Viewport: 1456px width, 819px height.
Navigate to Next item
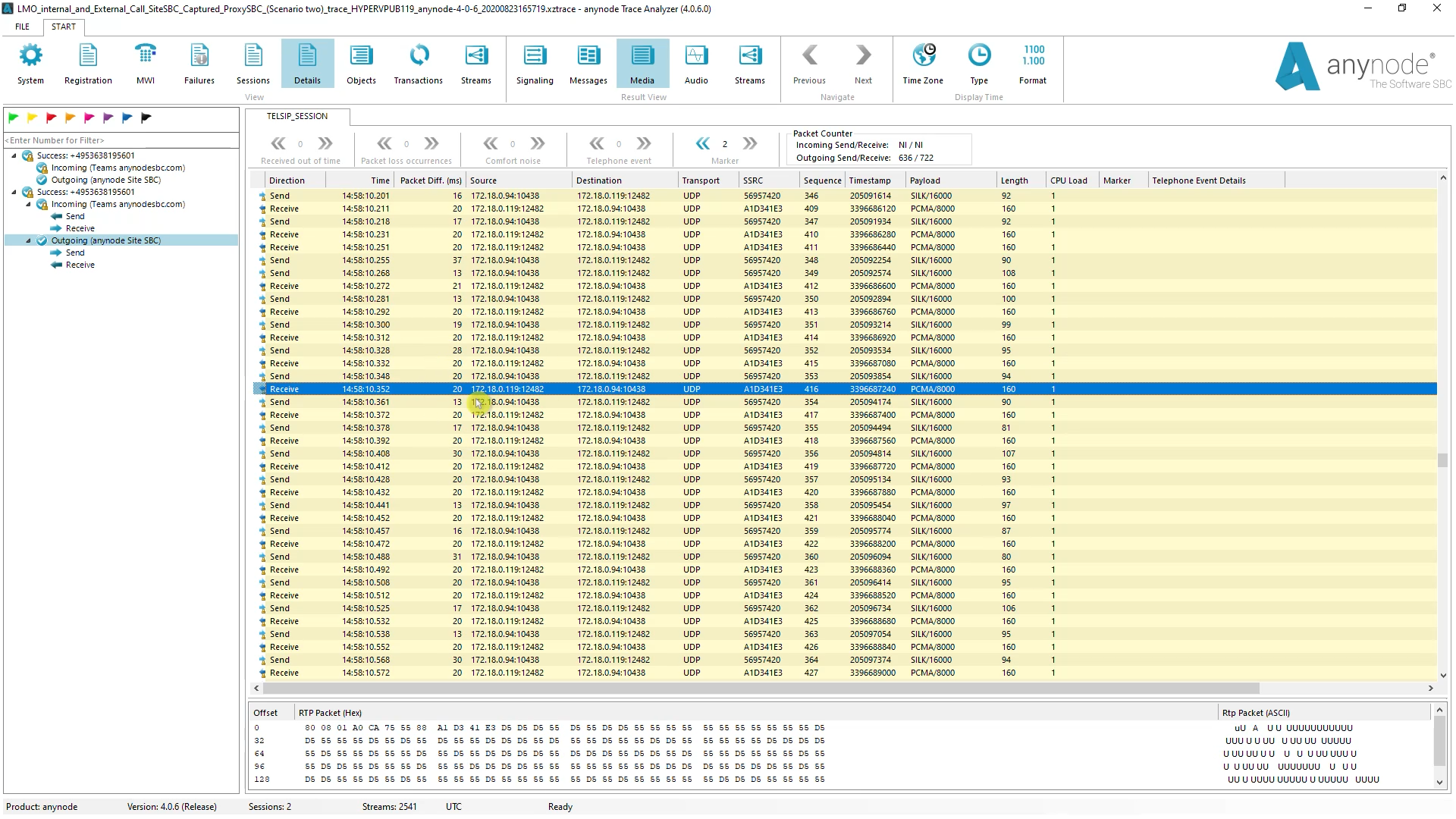pyautogui.click(x=863, y=64)
